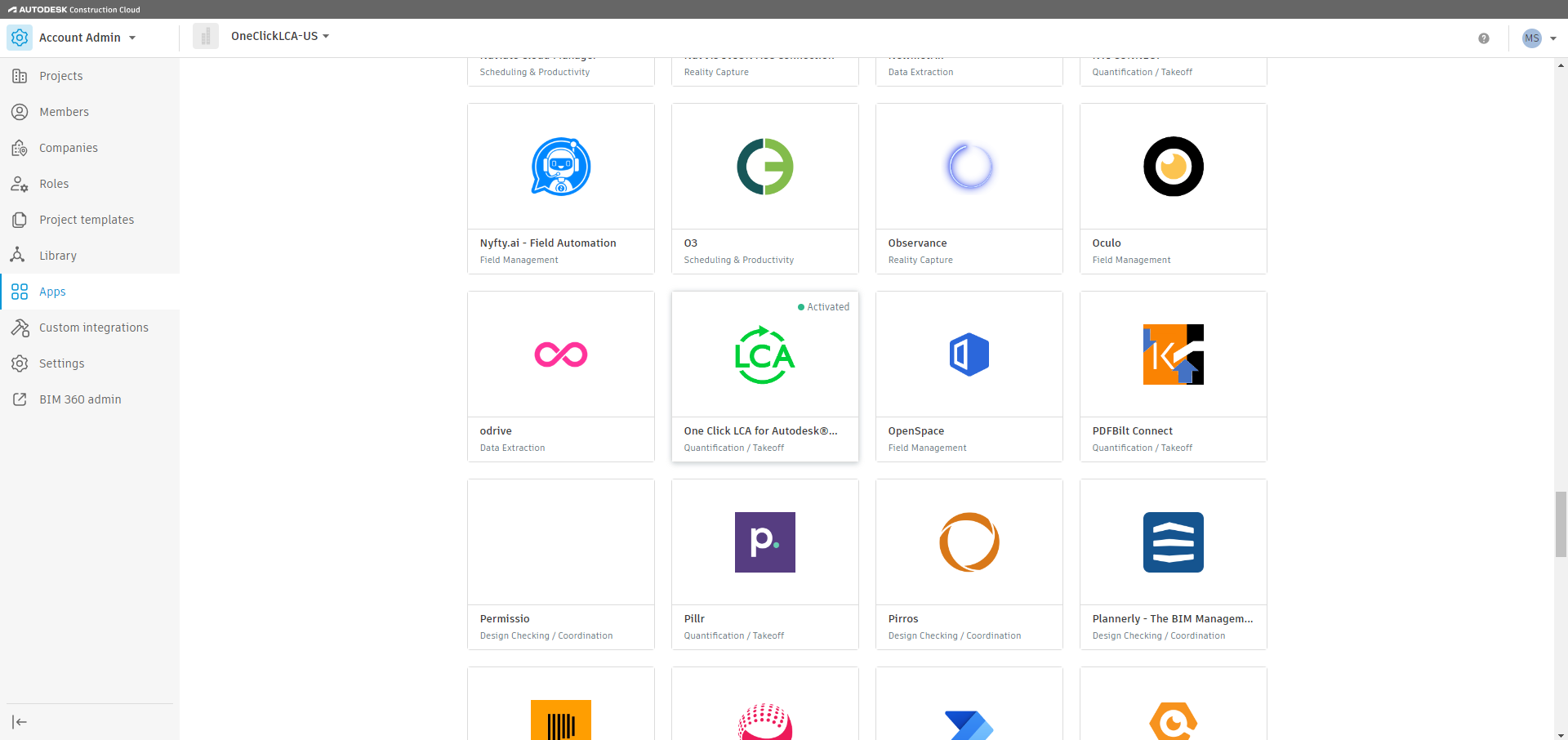Open the O3 app title
The width and height of the screenshot is (1568, 740).
click(x=691, y=243)
